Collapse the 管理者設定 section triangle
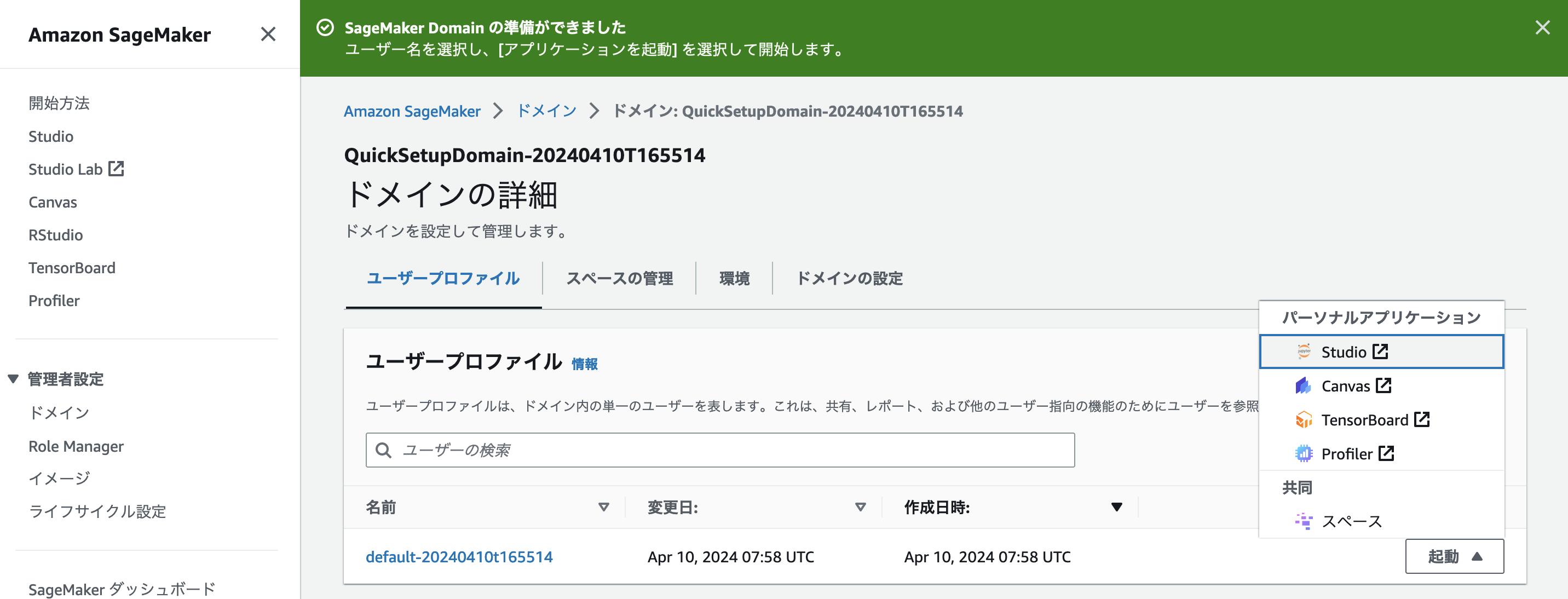 pyautogui.click(x=13, y=379)
